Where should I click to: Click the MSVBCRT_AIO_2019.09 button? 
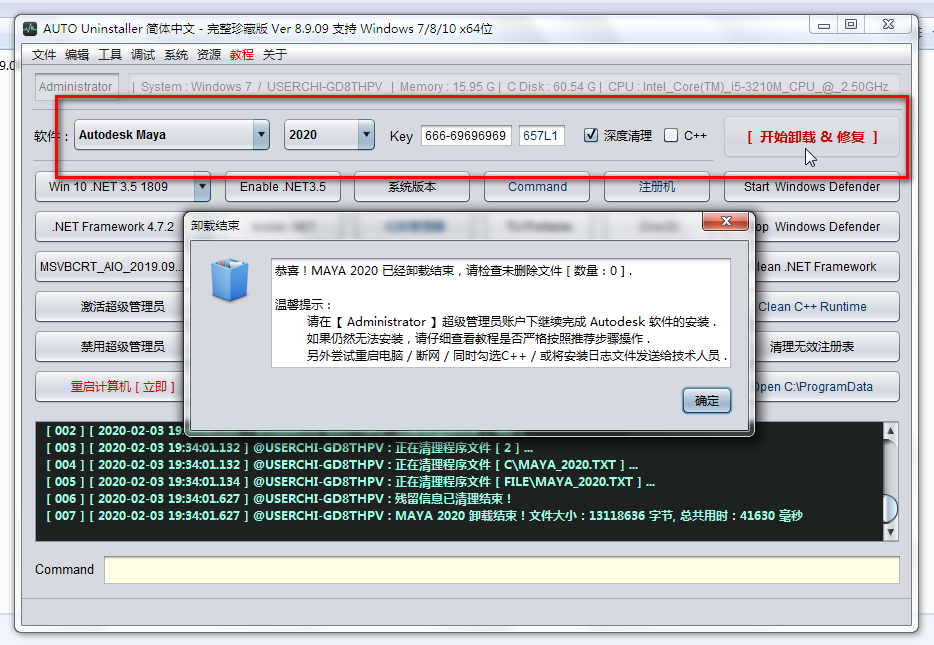click(x=110, y=266)
